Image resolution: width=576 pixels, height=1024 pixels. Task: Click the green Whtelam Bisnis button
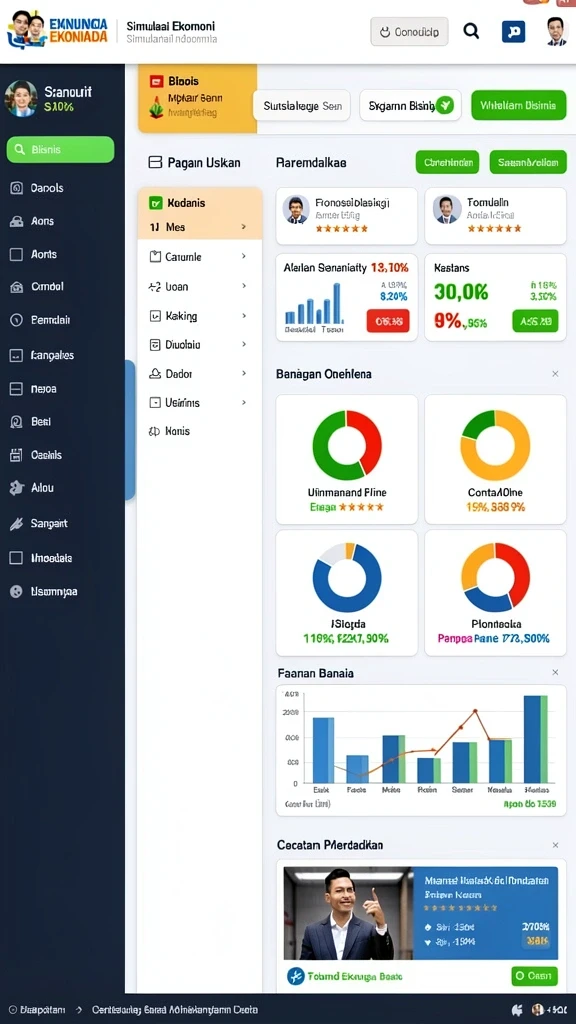(519, 105)
